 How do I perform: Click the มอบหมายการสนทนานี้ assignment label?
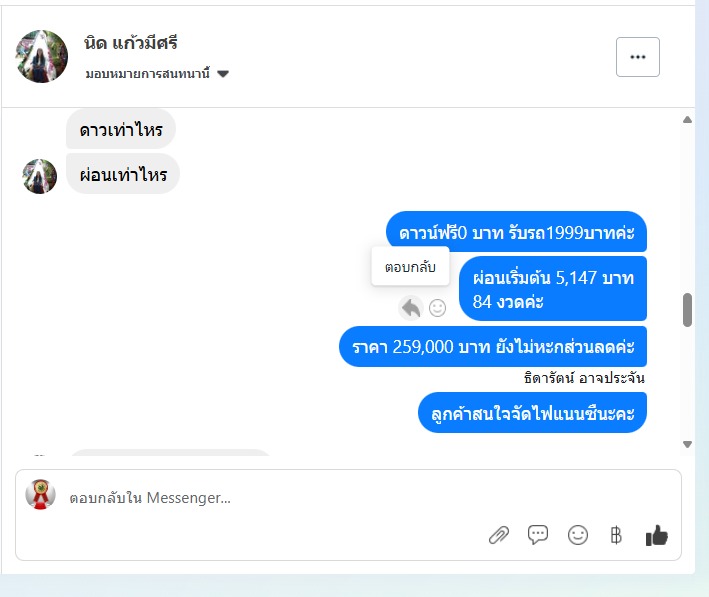pos(147,73)
